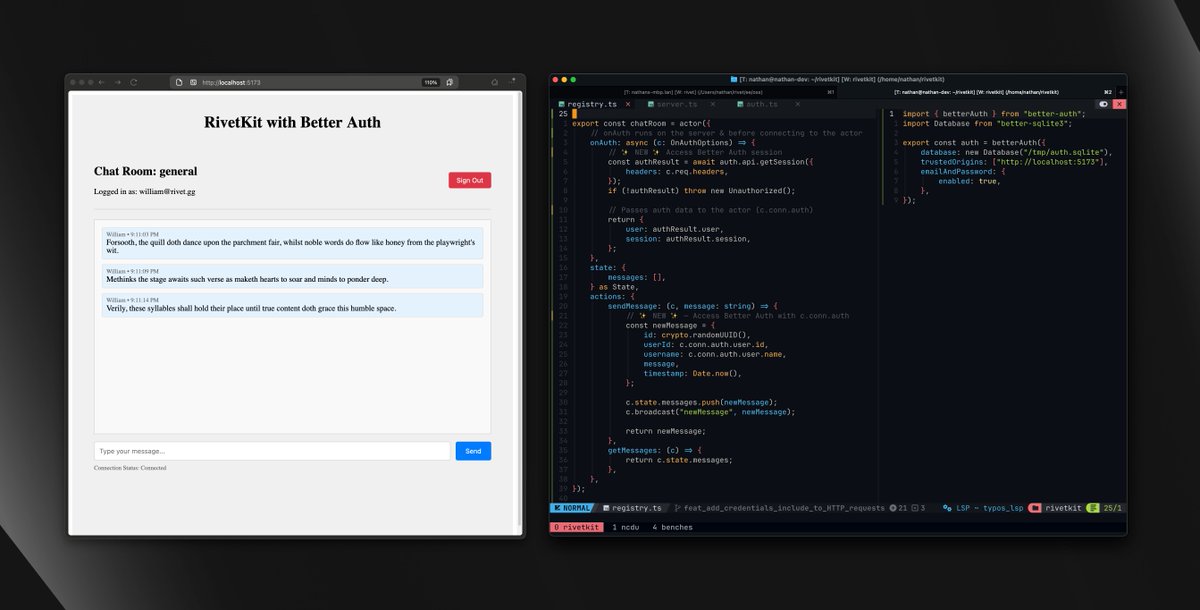Go back in the browser
Image resolution: width=1200 pixels, height=610 pixels.
pos(100,82)
